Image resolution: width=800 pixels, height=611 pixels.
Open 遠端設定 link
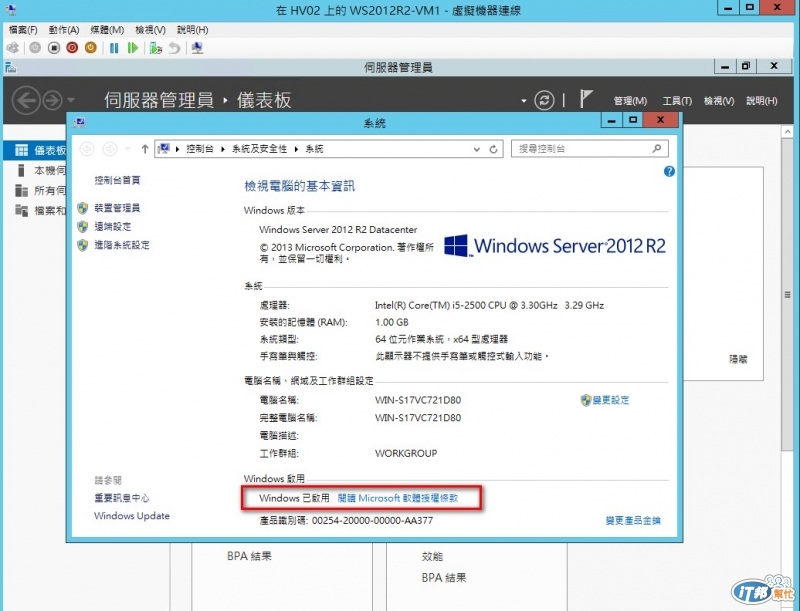(x=113, y=226)
